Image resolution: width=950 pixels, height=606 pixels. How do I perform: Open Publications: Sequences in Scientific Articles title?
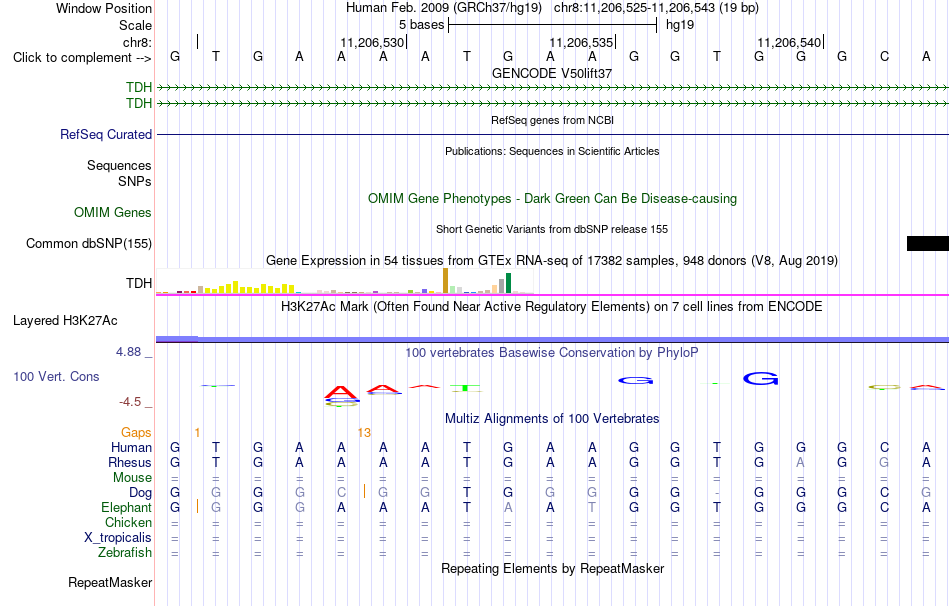552,151
